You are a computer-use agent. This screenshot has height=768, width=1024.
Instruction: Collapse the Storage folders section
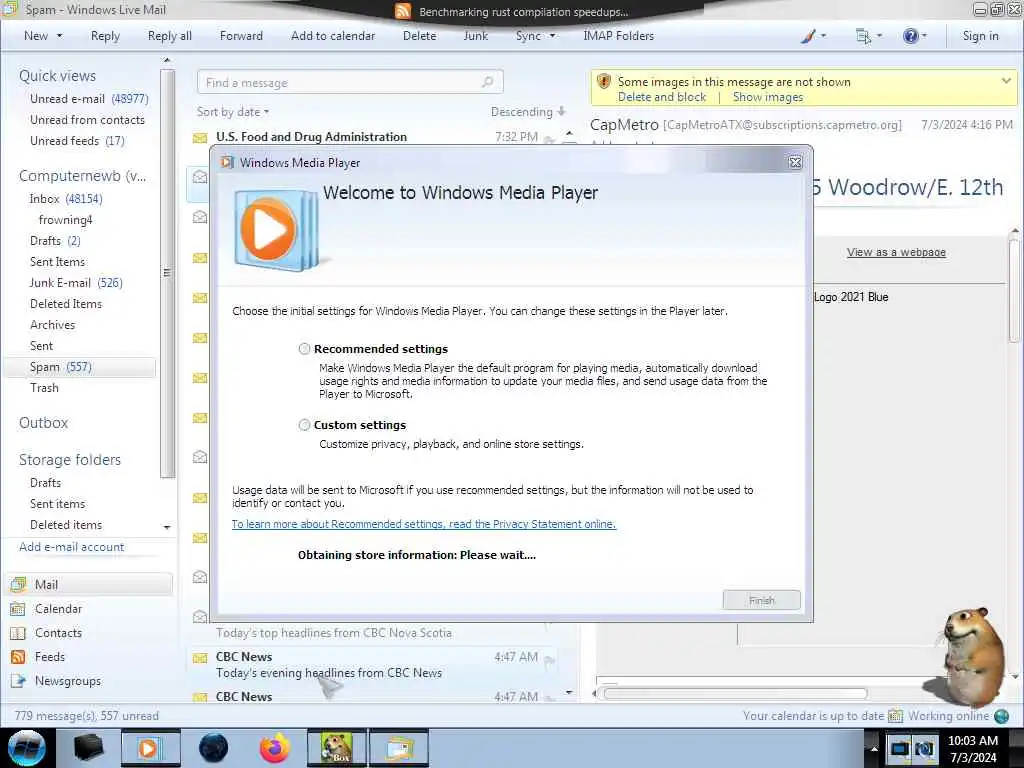[70, 460]
